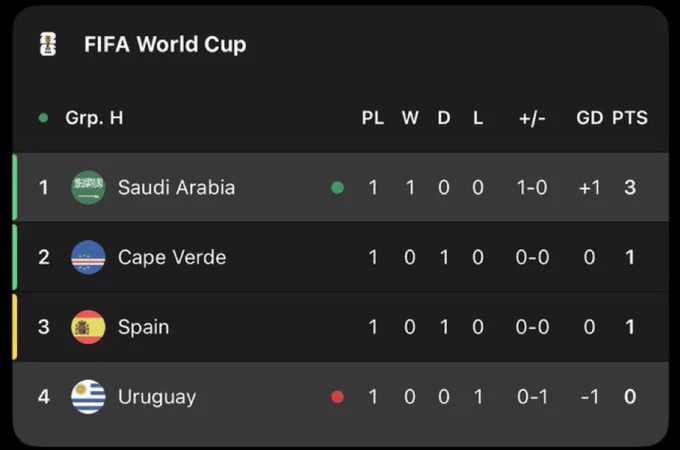
Task: Click the +/- column header
Action: [x=532, y=118]
